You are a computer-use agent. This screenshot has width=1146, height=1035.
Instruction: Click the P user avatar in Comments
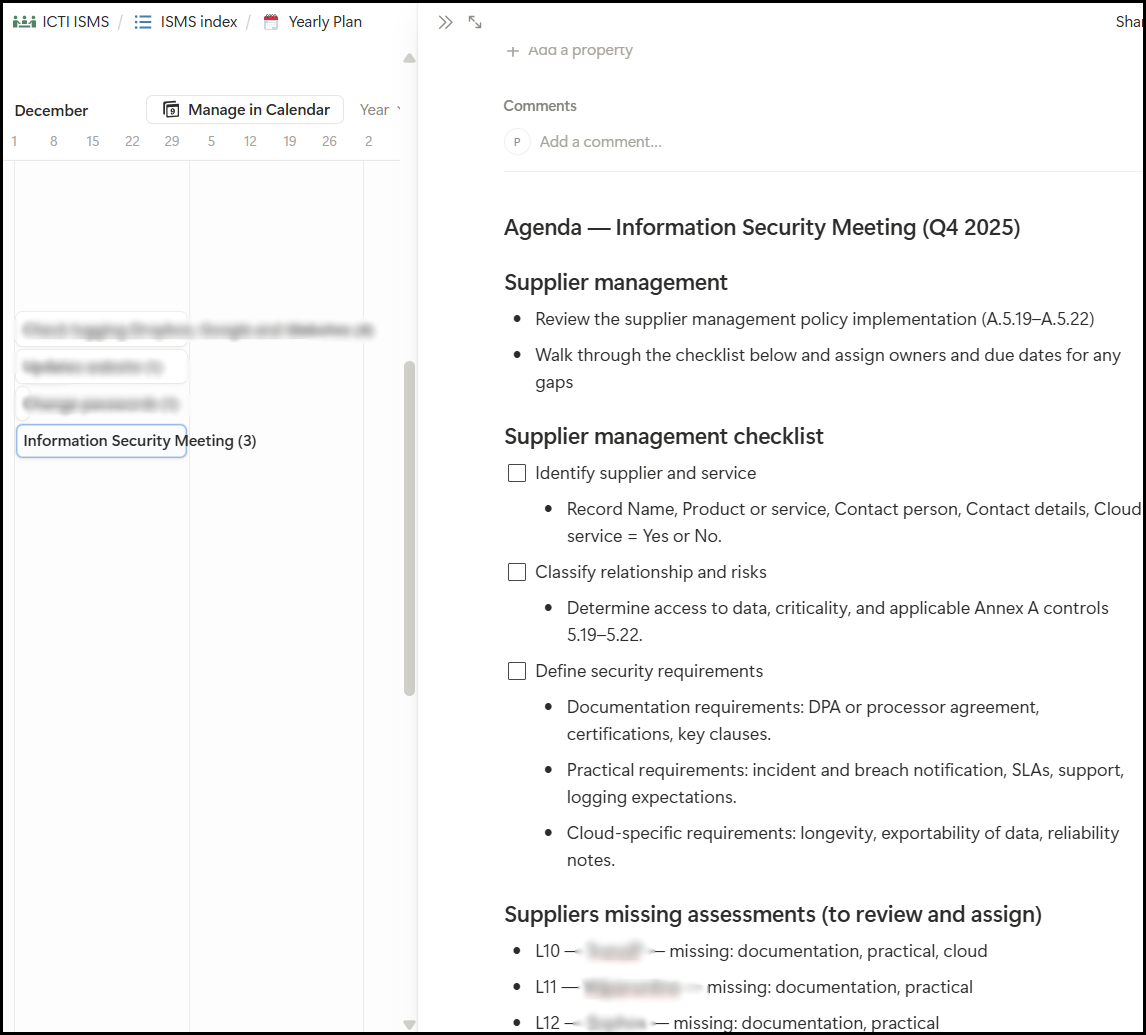517,142
